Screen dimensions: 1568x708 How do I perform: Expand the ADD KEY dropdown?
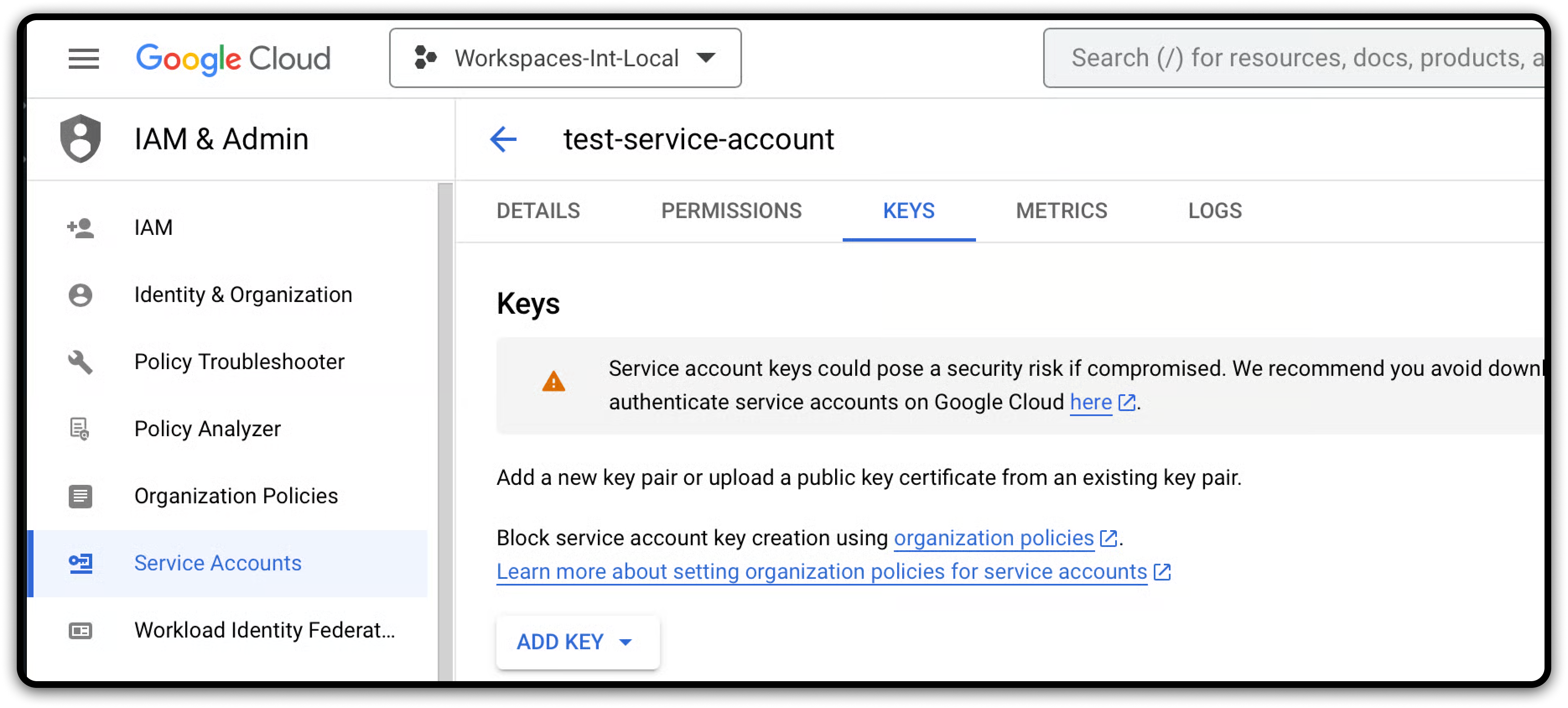[577, 642]
